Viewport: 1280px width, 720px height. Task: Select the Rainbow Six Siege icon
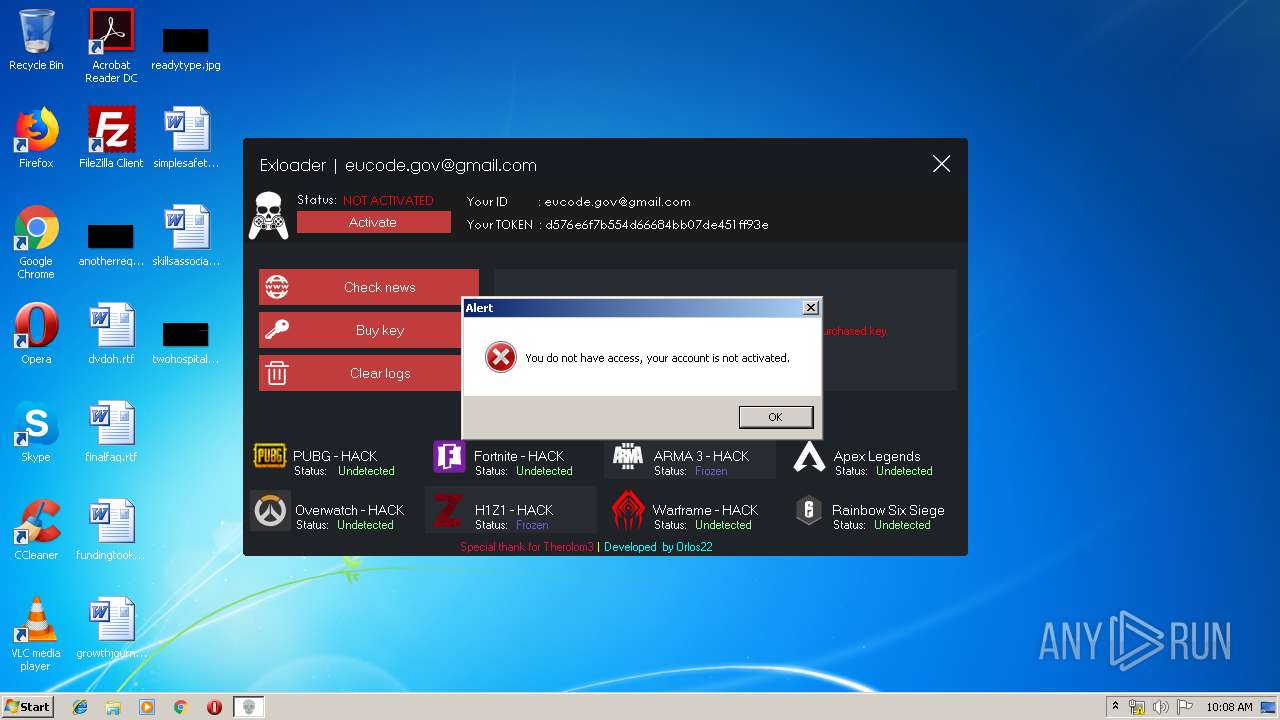click(808, 511)
